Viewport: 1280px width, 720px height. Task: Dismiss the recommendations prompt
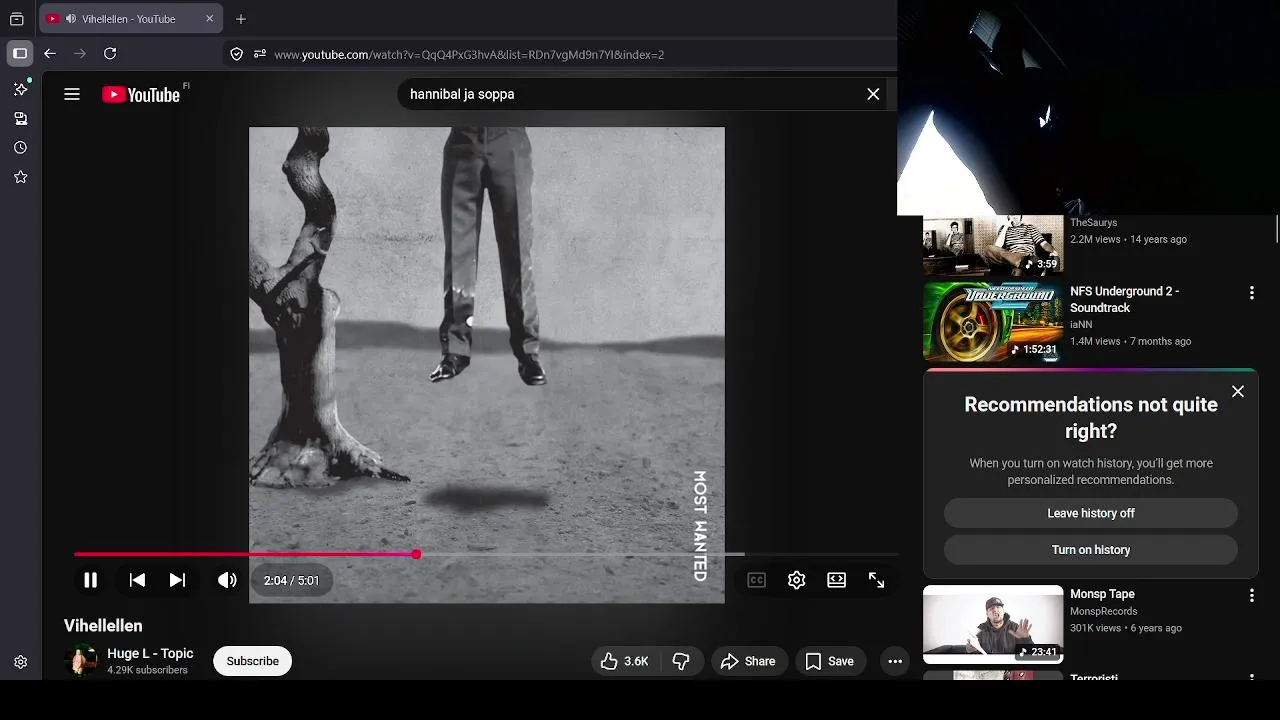(x=1238, y=392)
